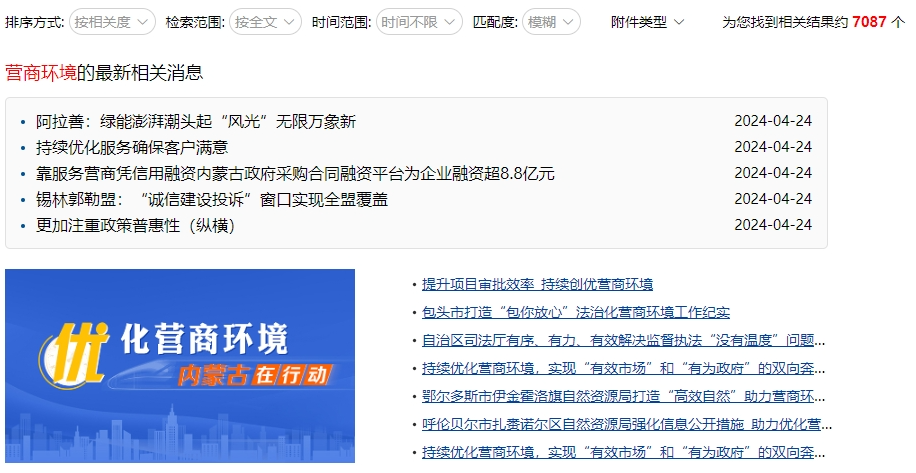
Task: Open 锡林郭勒盟 诚信建设投诉 news item
Action: pos(212,199)
